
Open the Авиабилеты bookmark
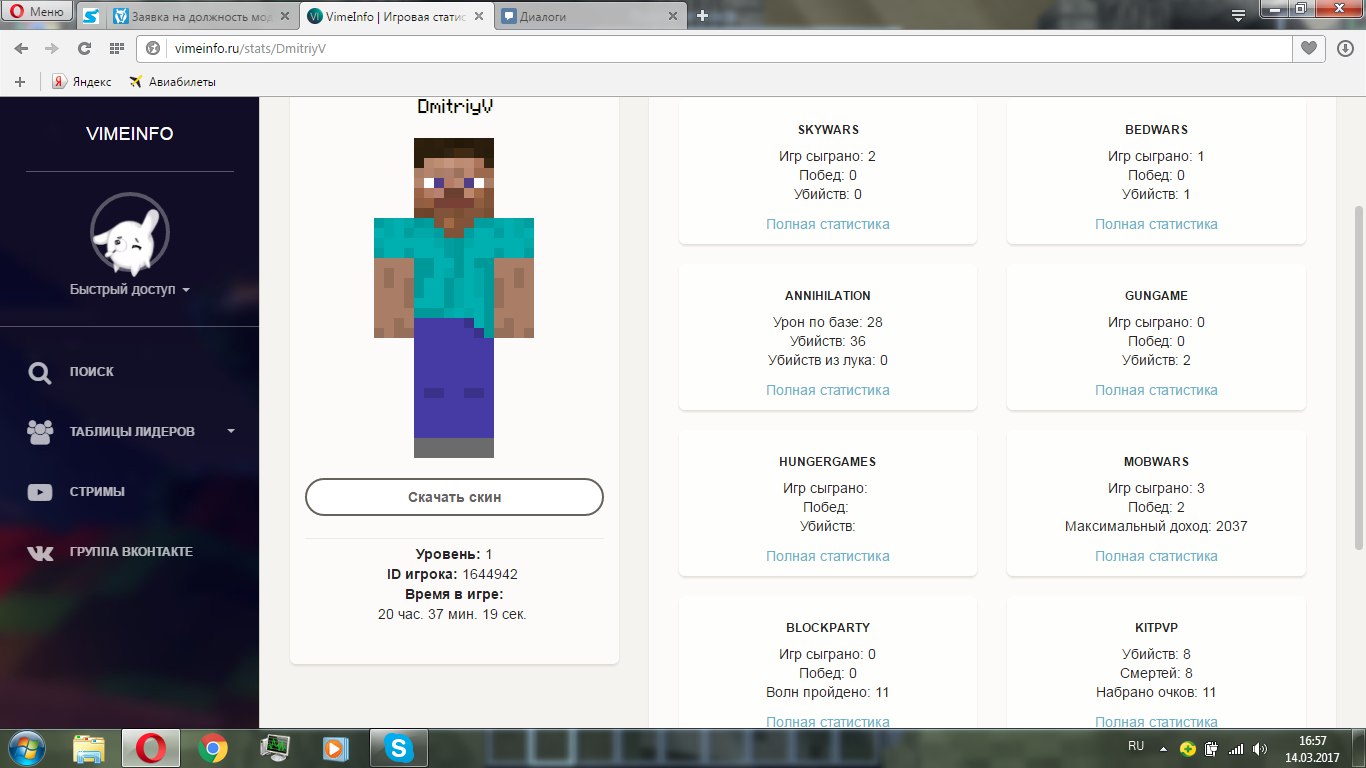coord(172,81)
